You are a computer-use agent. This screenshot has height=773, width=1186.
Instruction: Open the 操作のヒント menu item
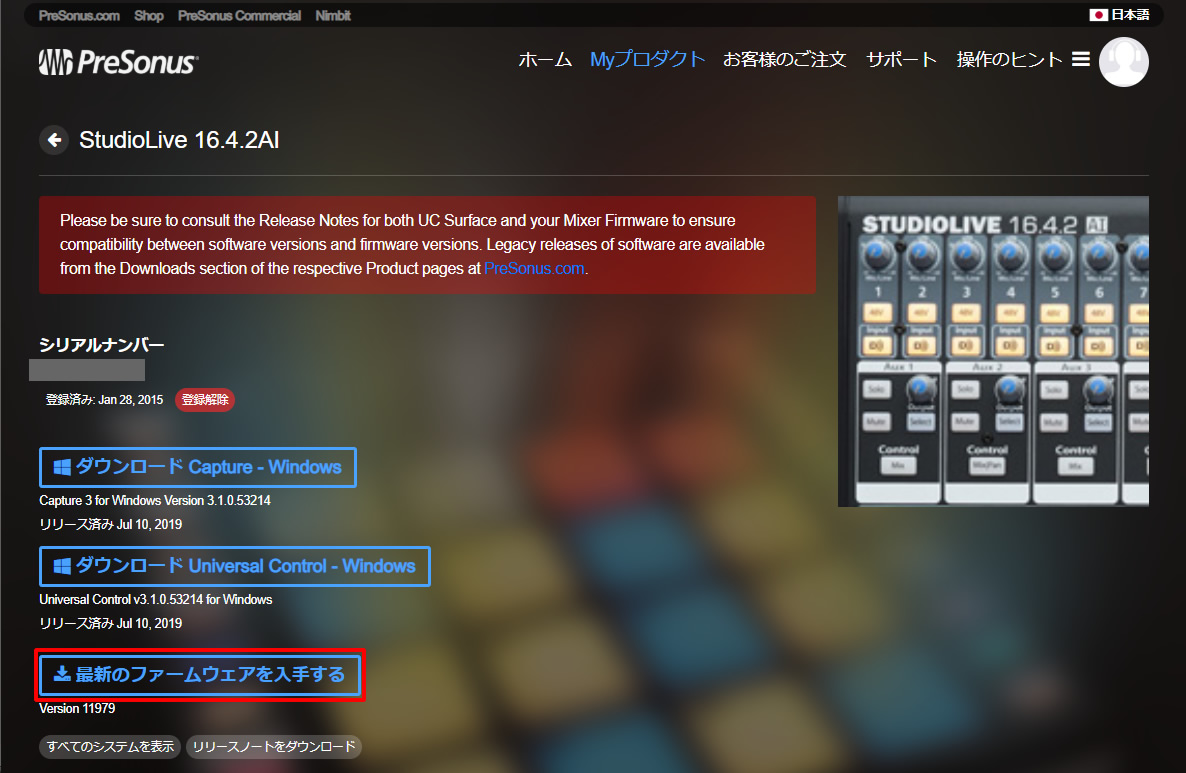pos(1009,60)
